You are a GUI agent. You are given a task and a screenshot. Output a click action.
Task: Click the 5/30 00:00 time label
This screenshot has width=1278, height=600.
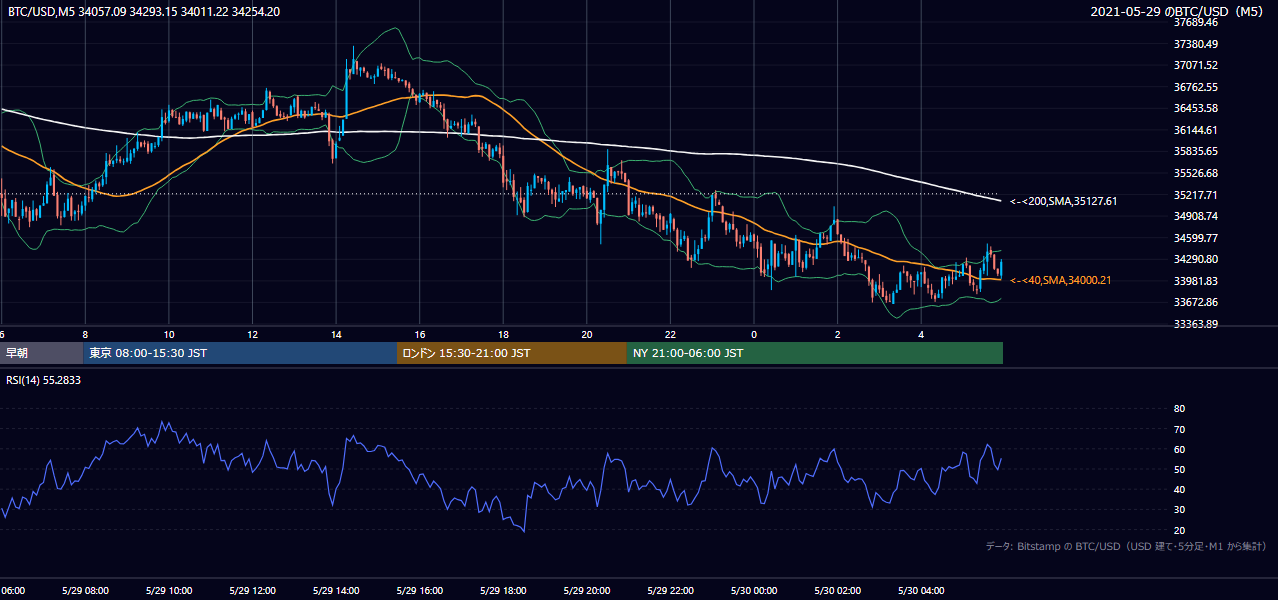coord(753,590)
